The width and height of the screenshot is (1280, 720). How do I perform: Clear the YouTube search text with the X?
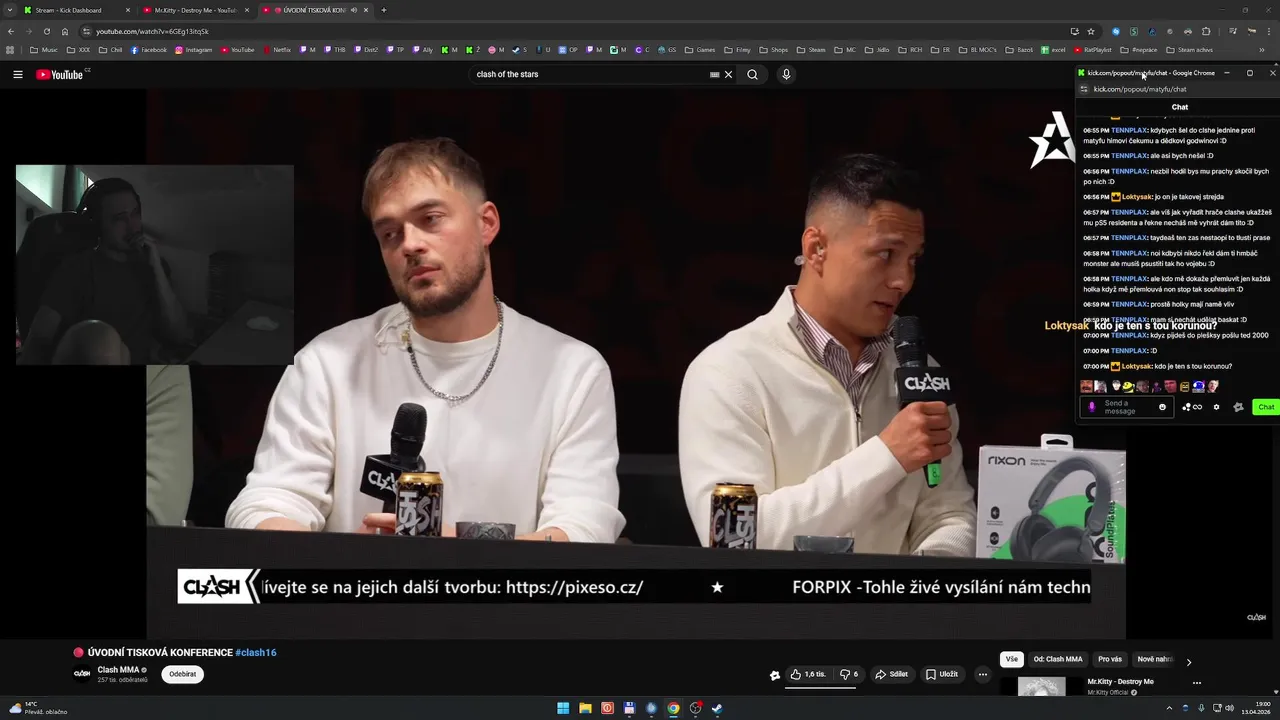728,74
